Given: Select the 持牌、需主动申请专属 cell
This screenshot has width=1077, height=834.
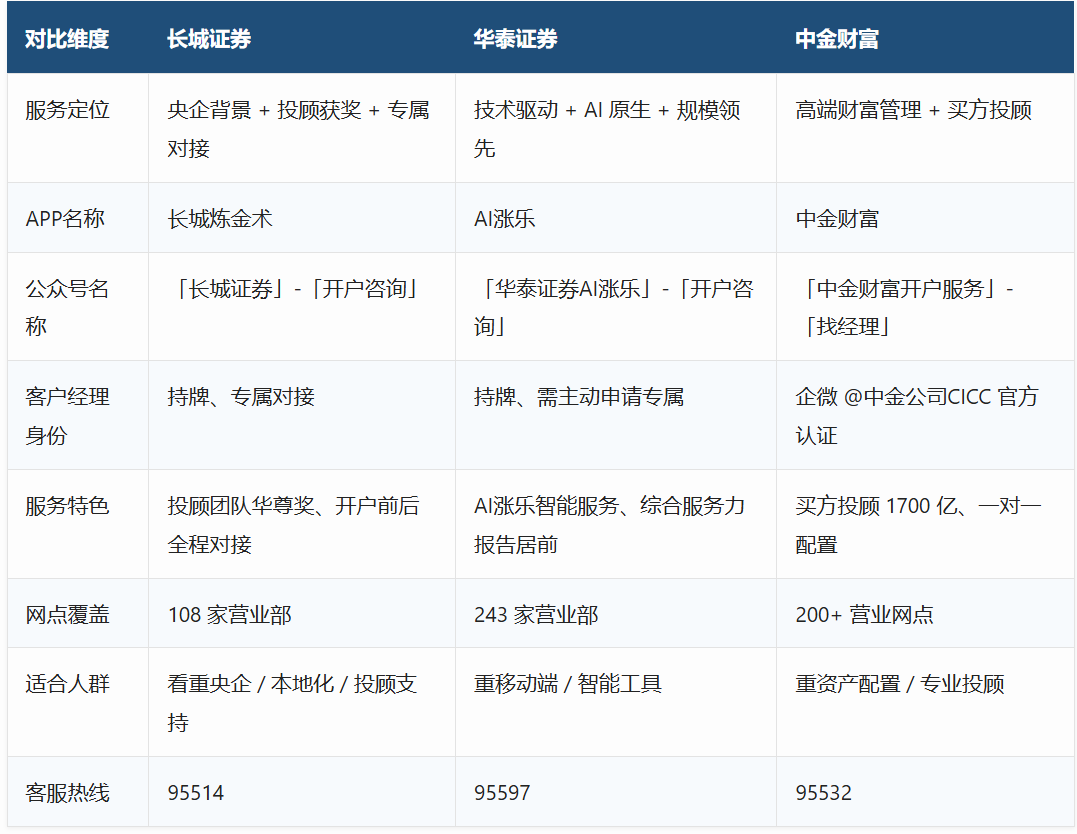Looking at the screenshot, I should [x=615, y=415].
